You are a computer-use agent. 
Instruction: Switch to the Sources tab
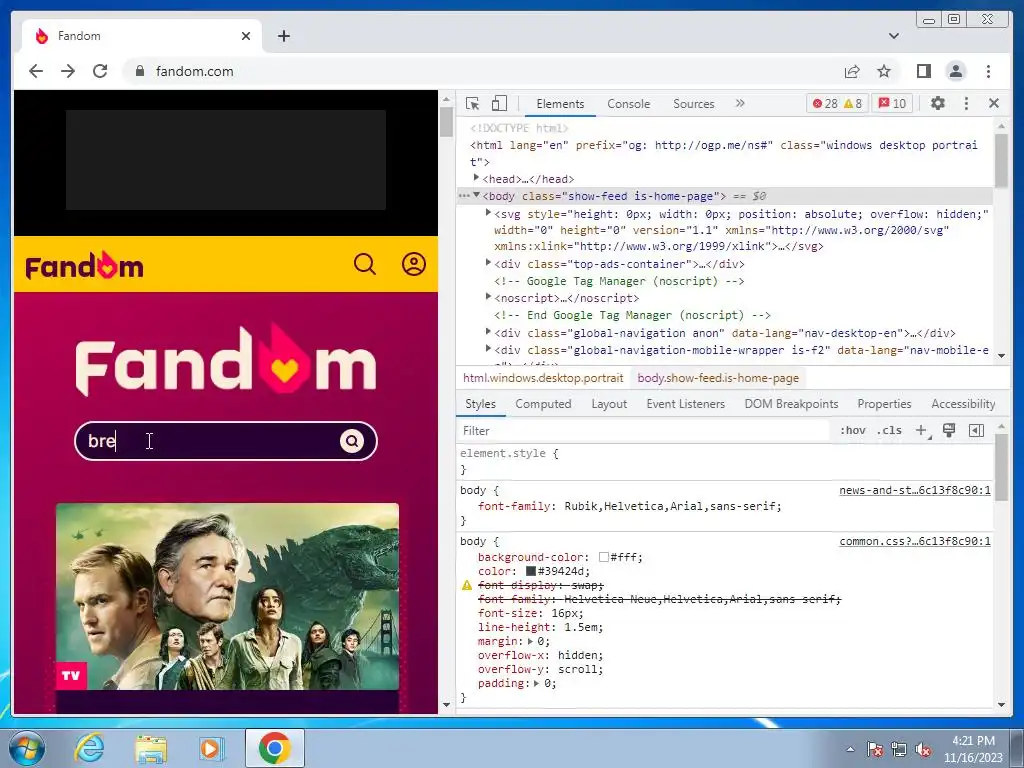[694, 104]
